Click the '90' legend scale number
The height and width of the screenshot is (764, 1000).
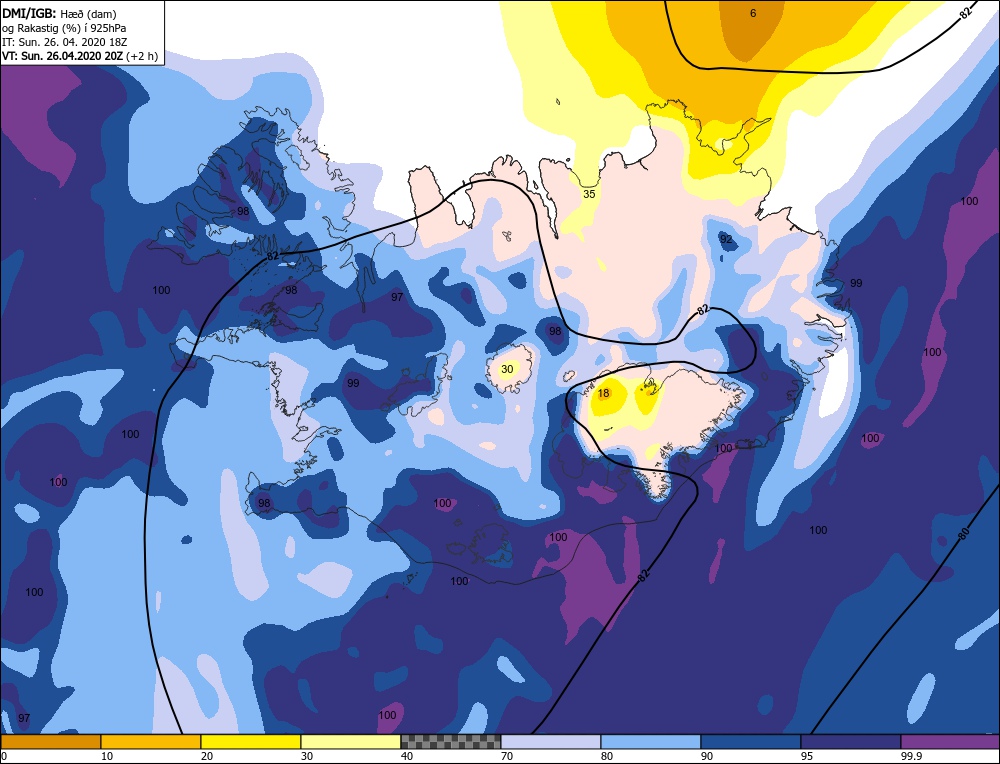707,756
